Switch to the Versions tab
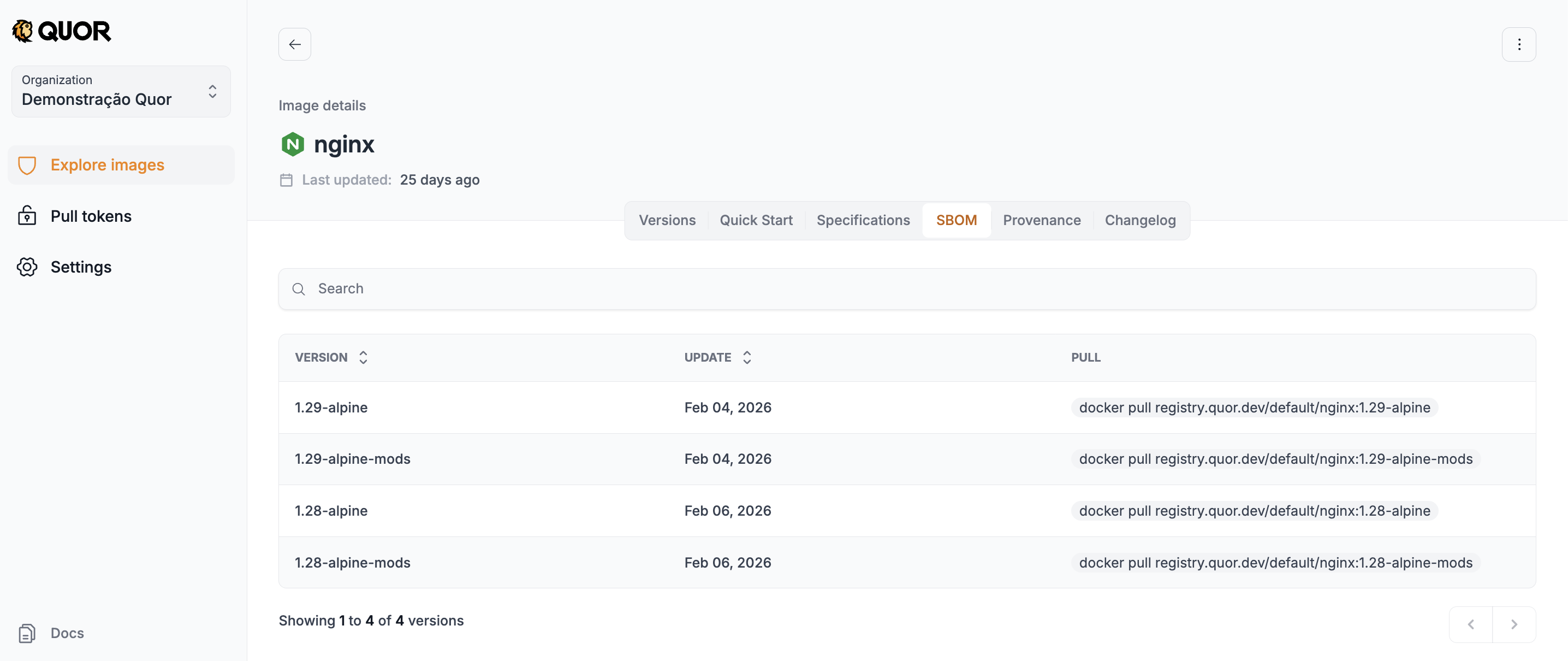 (x=667, y=220)
